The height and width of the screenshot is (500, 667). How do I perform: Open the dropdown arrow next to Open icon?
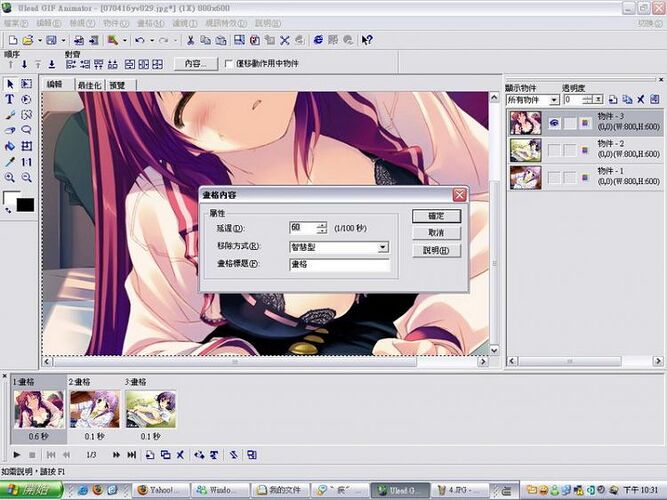40,40
